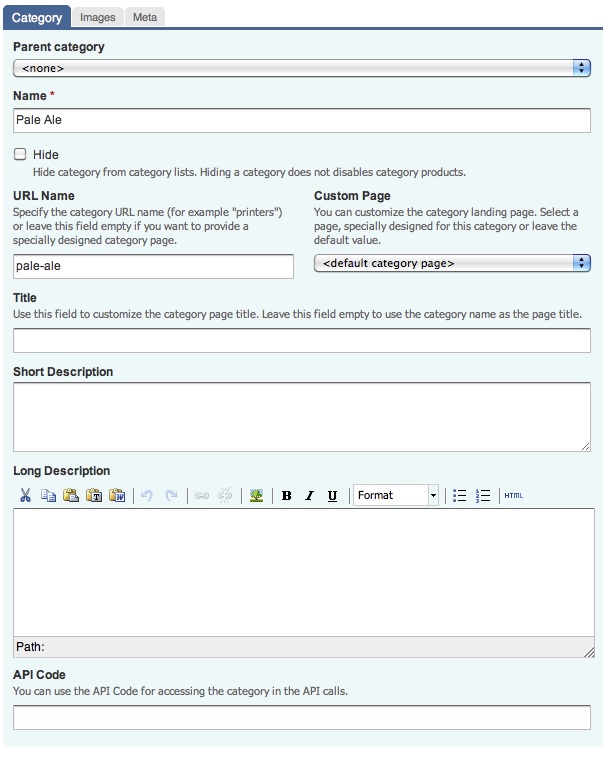Switch to the Images tab
This screenshot has width=612, height=759.
98,17
